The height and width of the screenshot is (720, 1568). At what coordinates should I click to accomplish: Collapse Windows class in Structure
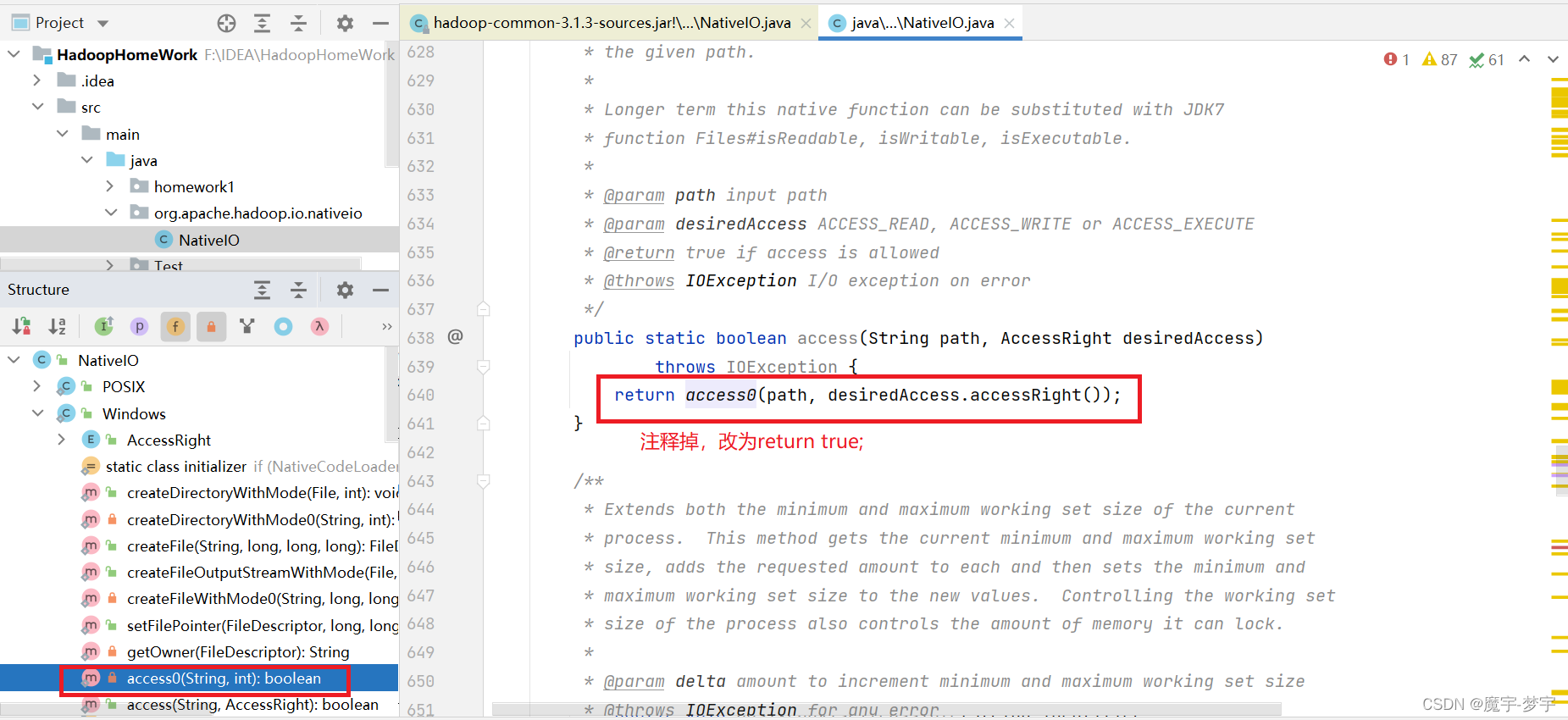tap(37, 413)
